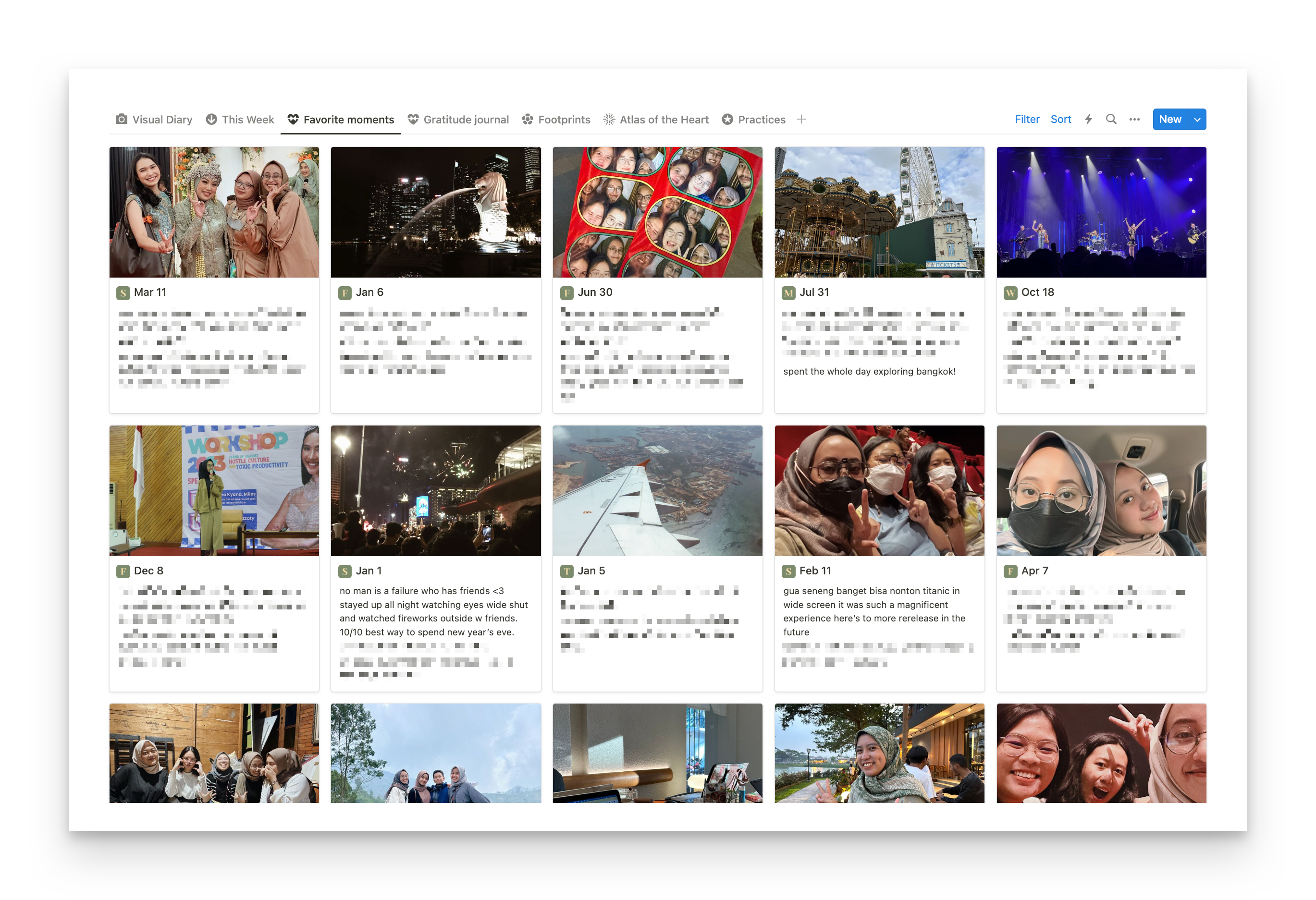1316x900 pixels.
Task: Open the bottom-row mountain view group photo
Action: [436, 753]
